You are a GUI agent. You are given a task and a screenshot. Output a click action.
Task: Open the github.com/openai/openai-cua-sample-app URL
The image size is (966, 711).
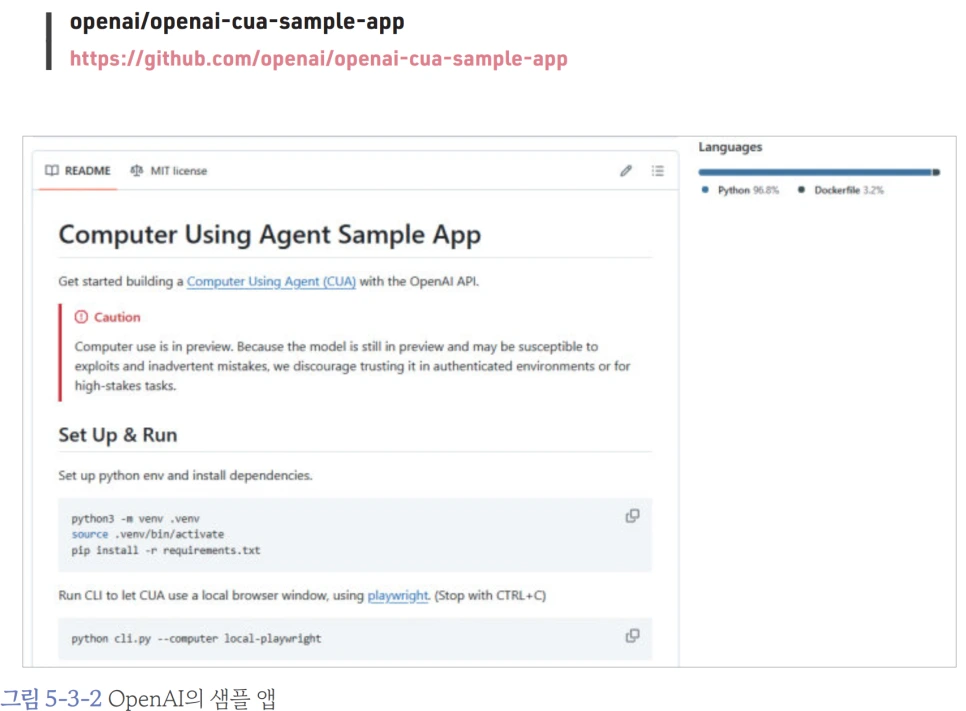coord(319,59)
